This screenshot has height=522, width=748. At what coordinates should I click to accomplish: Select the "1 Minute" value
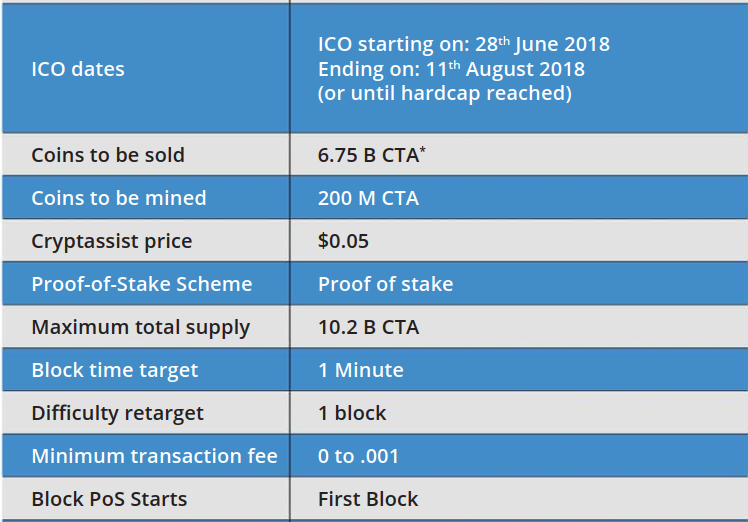[x=360, y=370]
